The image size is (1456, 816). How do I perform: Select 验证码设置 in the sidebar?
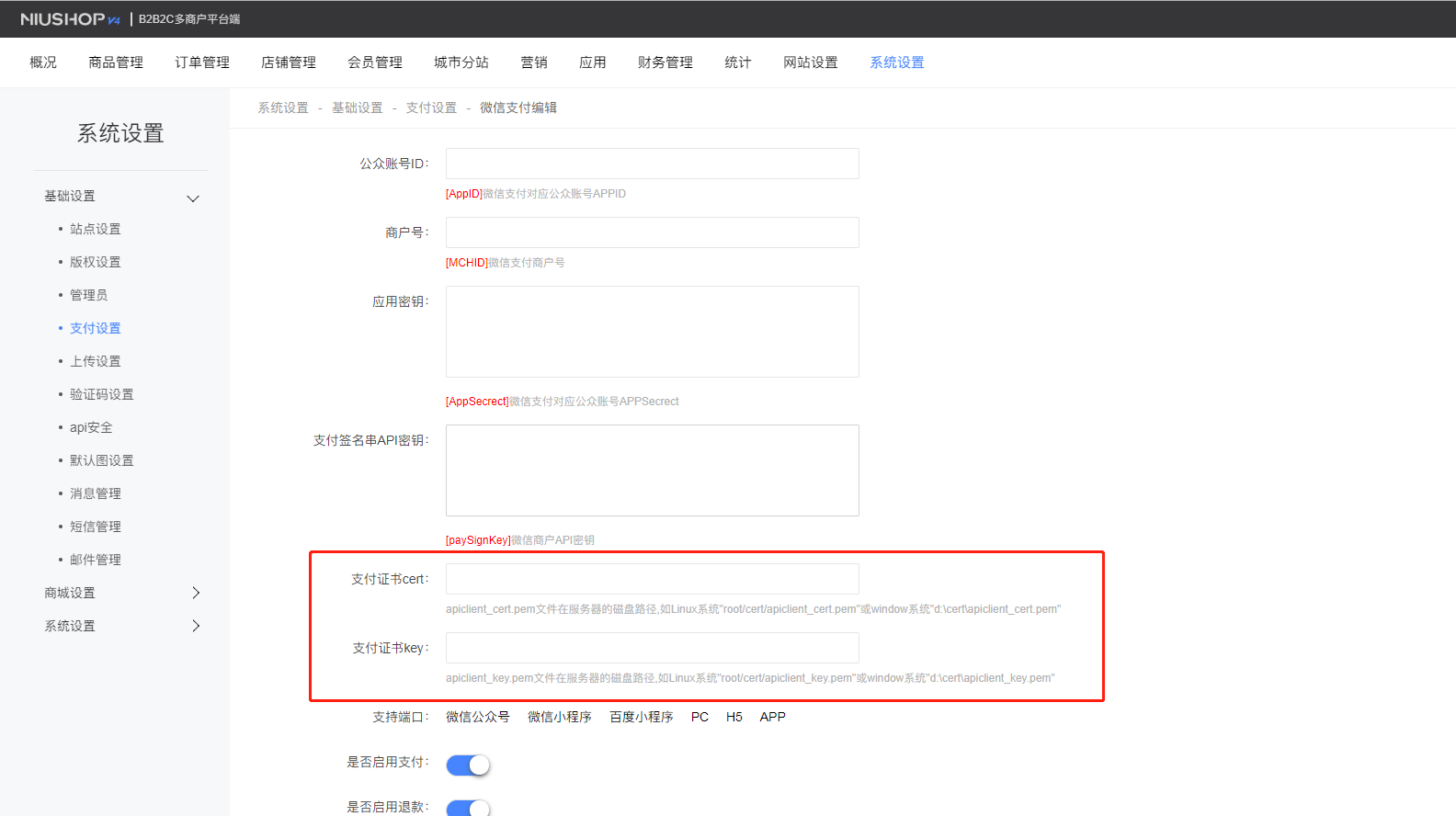click(102, 394)
